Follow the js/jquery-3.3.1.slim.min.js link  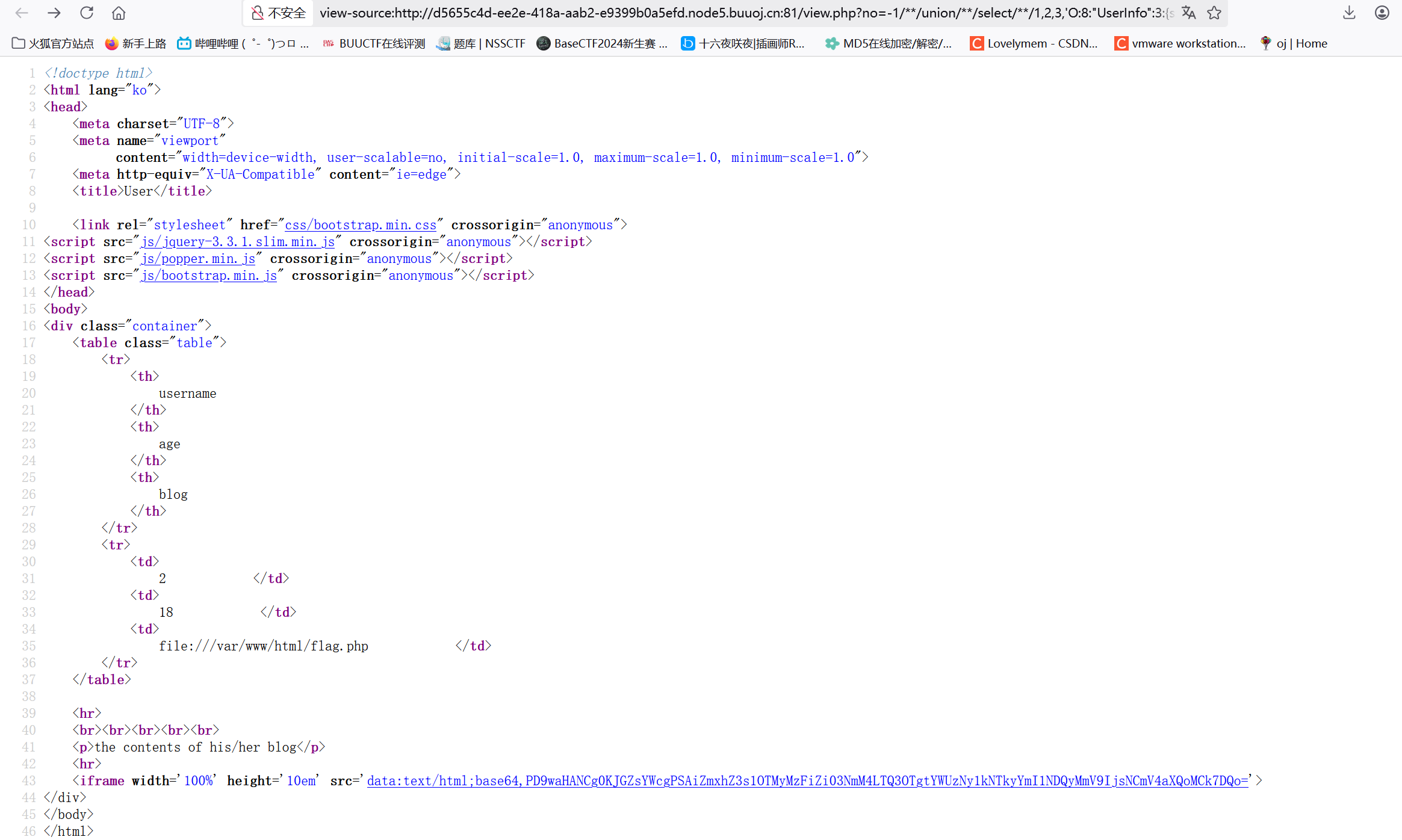(x=237, y=242)
